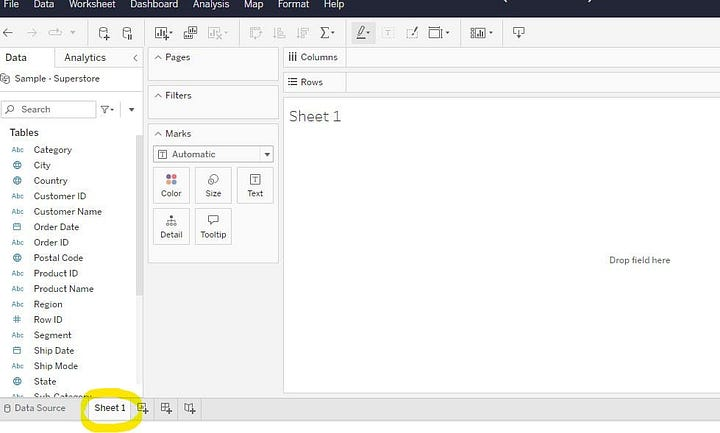Open the Analysis menu
720x433 pixels.
click(x=211, y=5)
